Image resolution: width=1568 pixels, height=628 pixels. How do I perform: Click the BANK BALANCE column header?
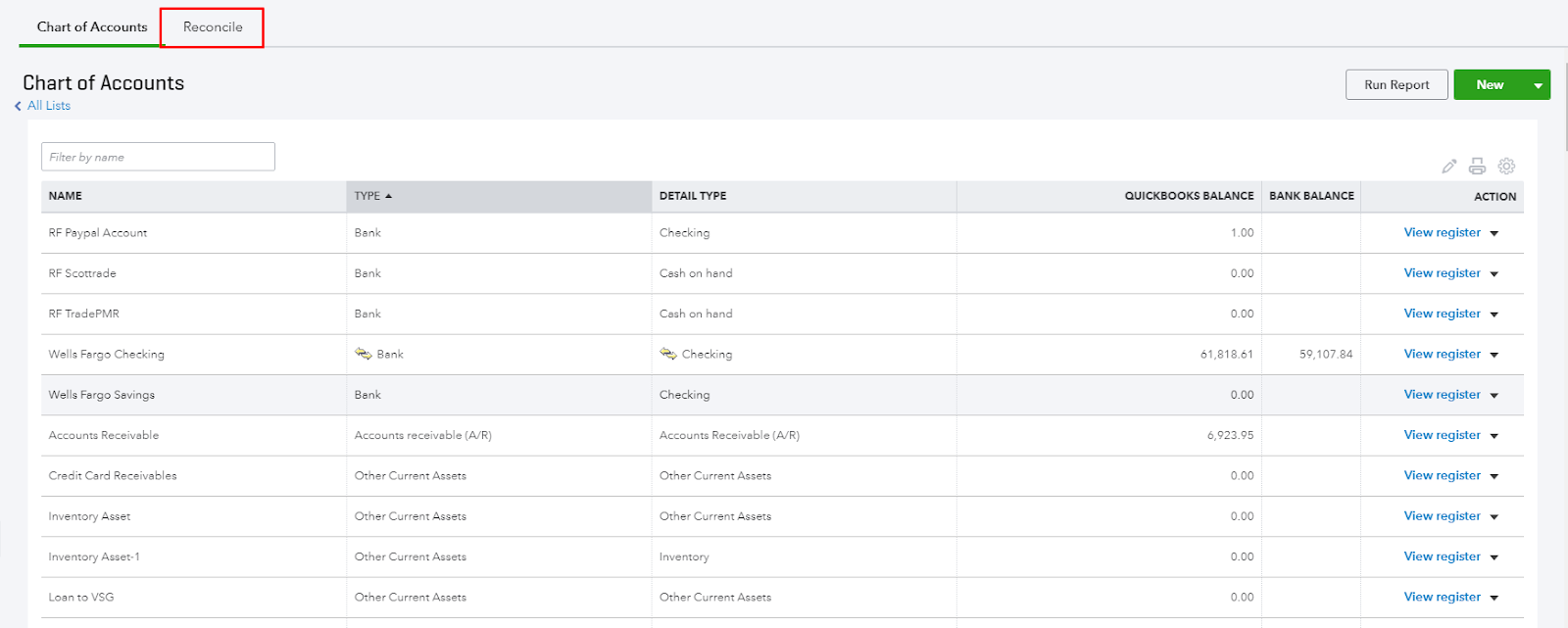[1311, 196]
